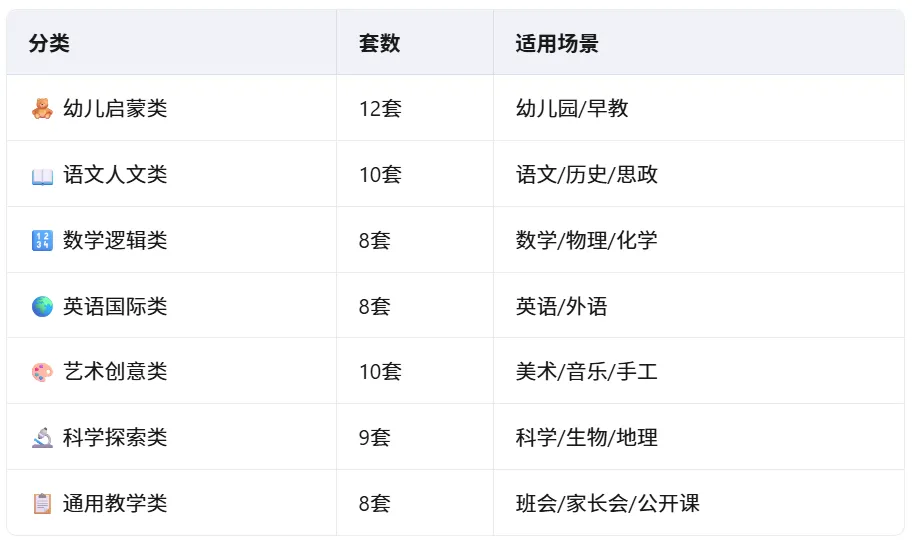Image resolution: width=917 pixels, height=557 pixels.
Task: Click the 语文人文类 category text
Action: [115, 174]
